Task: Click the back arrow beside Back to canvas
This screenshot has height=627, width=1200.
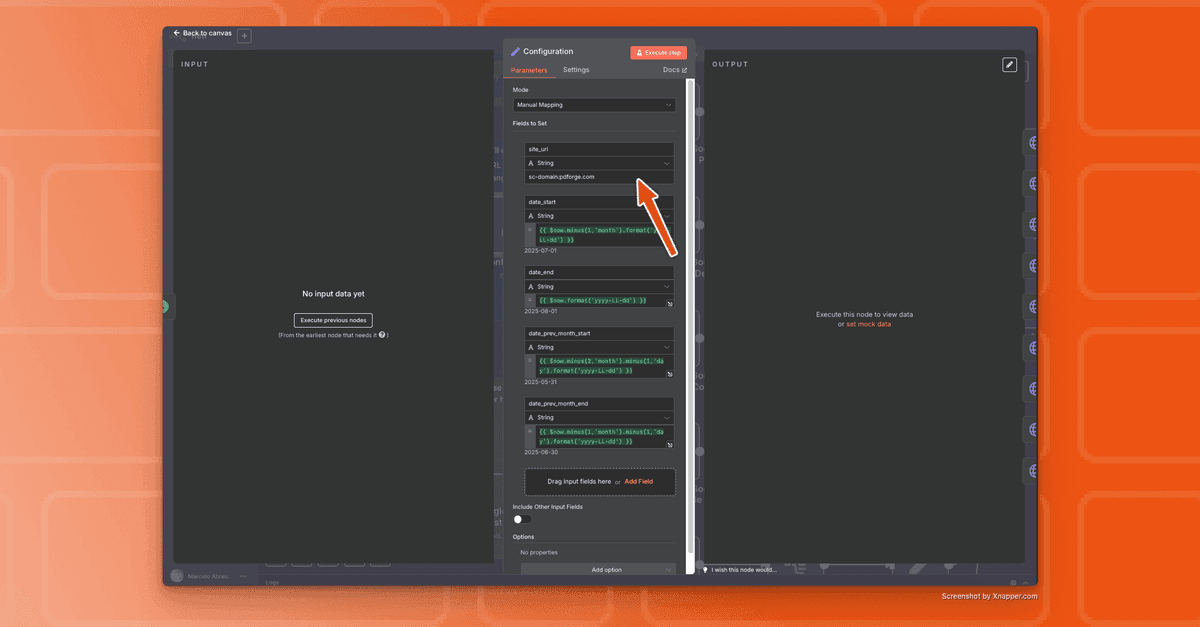Action: coord(177,33)
